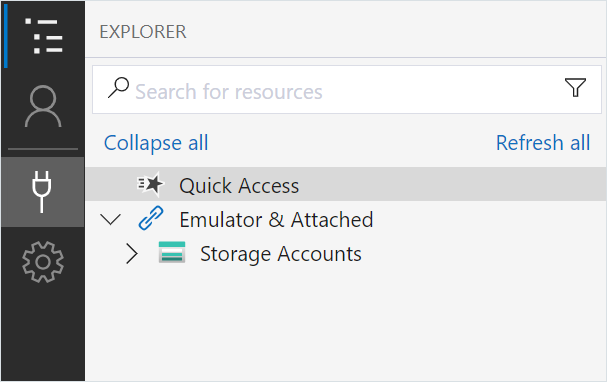This screenshot has width=607, height=382.
Task: Click the Collapse all link
Action: [x=156, y=143]
